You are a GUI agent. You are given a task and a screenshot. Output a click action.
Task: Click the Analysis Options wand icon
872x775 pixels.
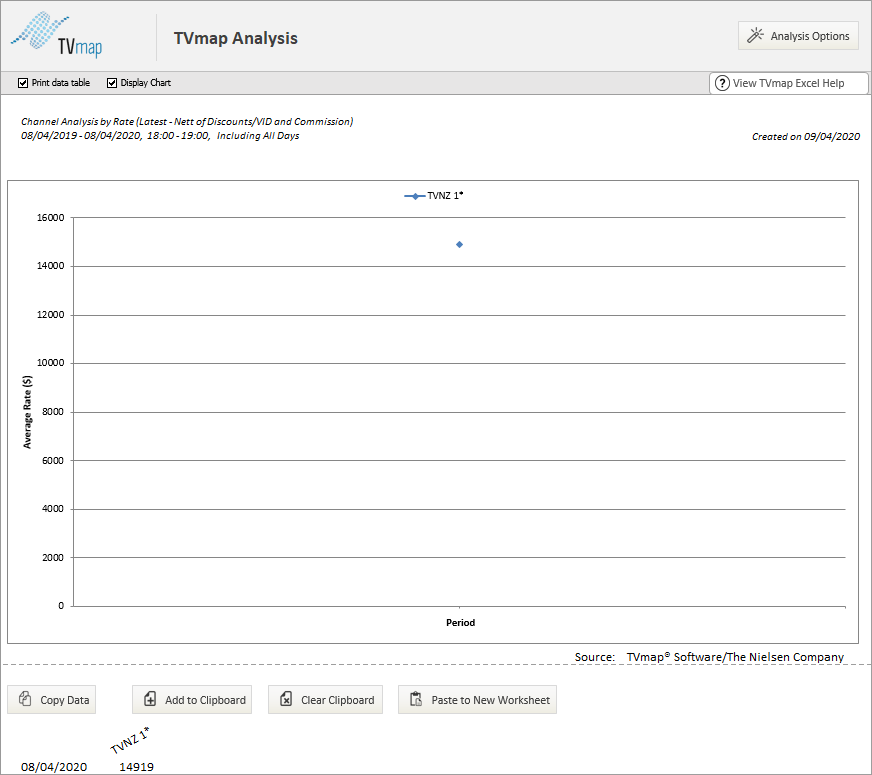tap(755, 35)
